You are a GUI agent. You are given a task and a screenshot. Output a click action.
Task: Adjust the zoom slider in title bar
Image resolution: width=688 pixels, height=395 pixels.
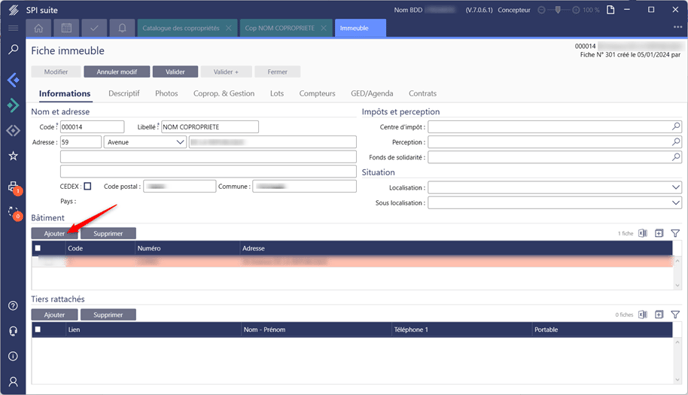point(558,10)
